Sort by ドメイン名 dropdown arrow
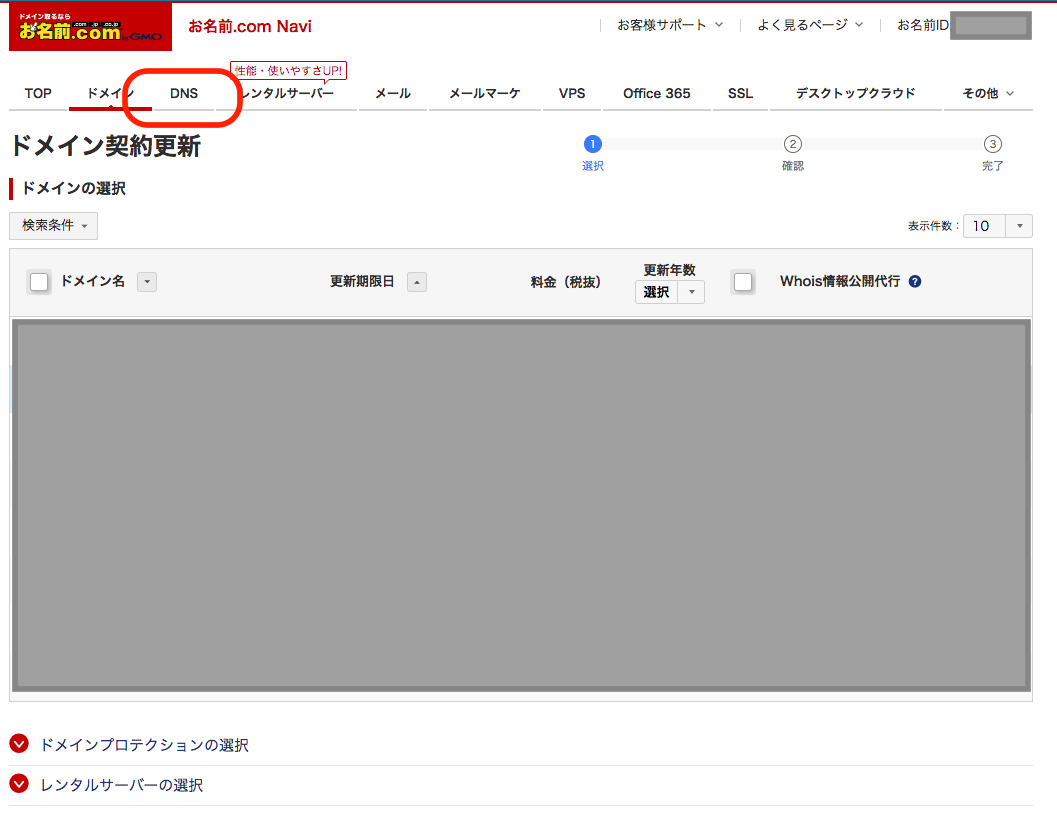Viewport: 1057px width, 825px height. (x=147, y=282)
